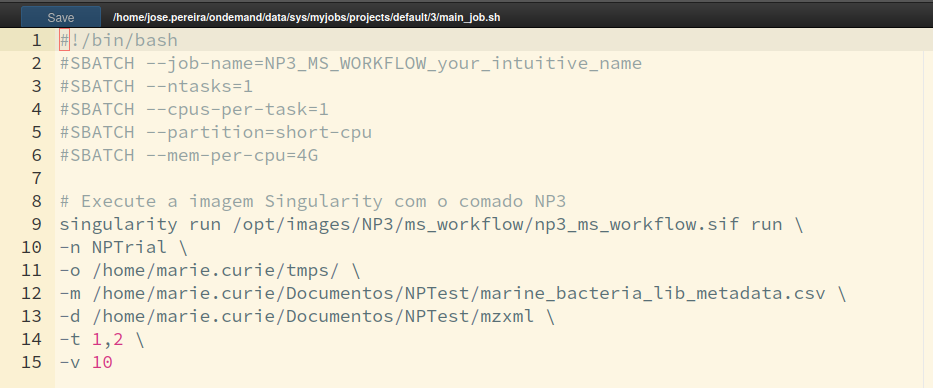Click line number 7 of the empty line
933x388 pixels.
click(x=37, y=178)
